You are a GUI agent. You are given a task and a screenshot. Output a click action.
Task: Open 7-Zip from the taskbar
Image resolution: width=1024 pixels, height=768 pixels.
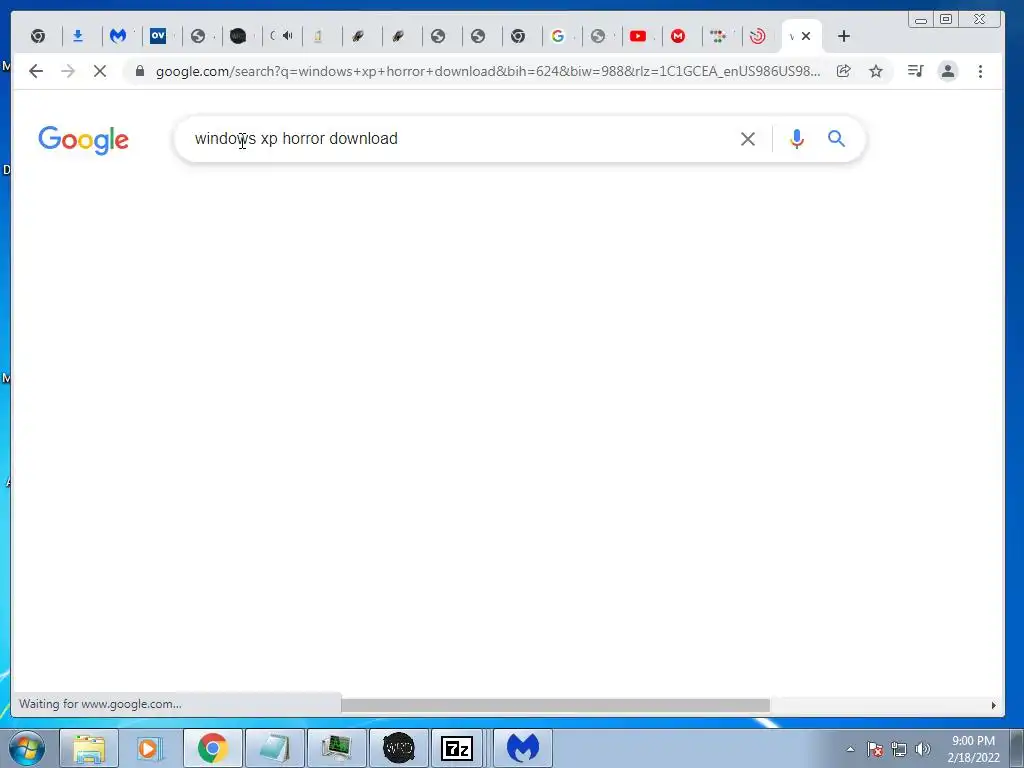tap(457, 748)
